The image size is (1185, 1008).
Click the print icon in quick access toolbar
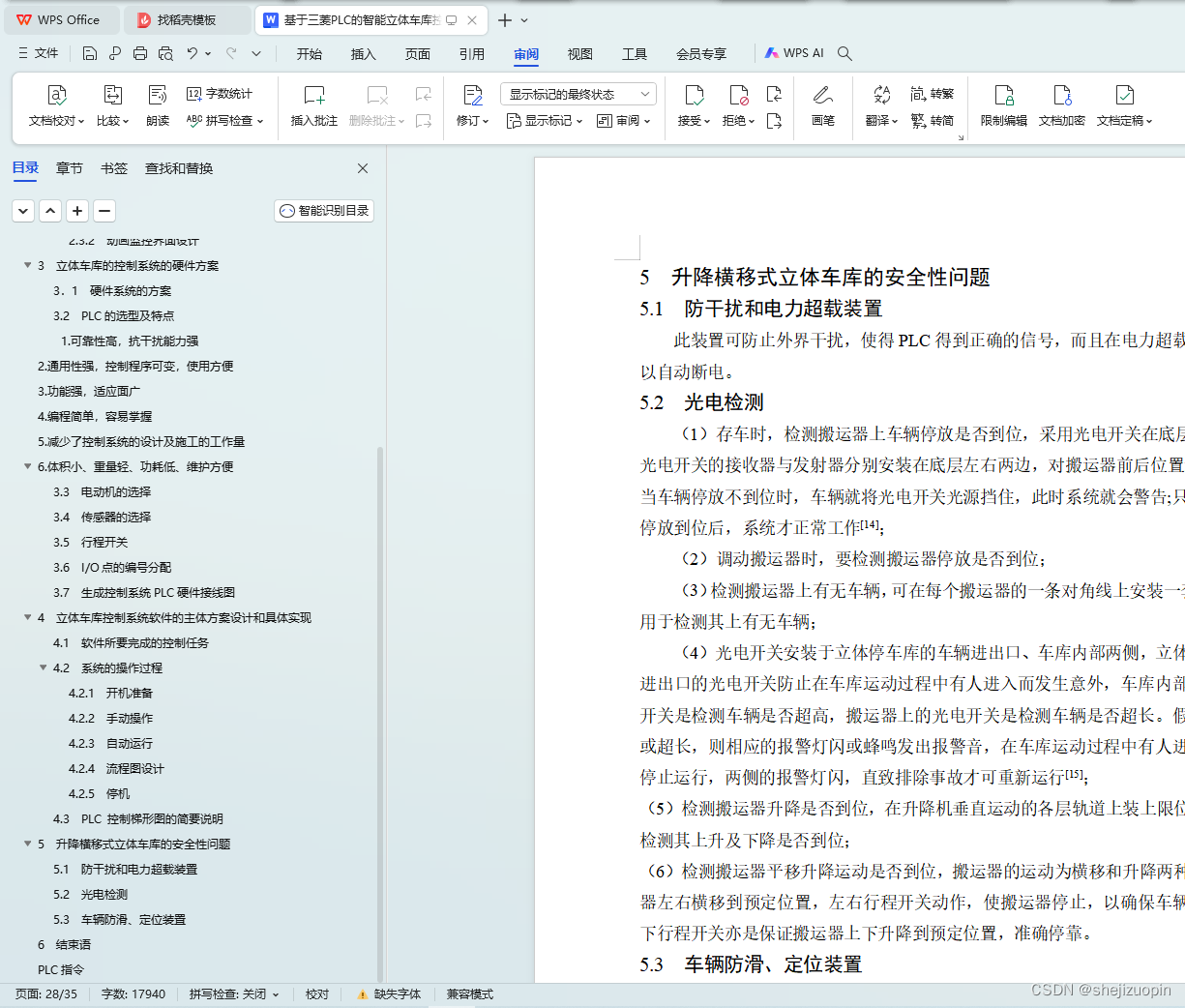[x=140, y=53]
